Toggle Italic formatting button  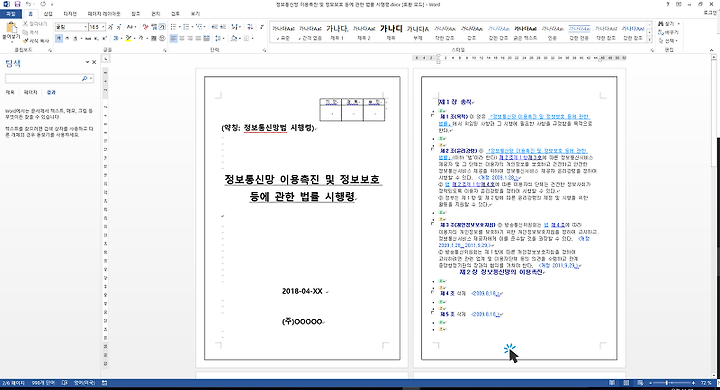coord(67,38)
